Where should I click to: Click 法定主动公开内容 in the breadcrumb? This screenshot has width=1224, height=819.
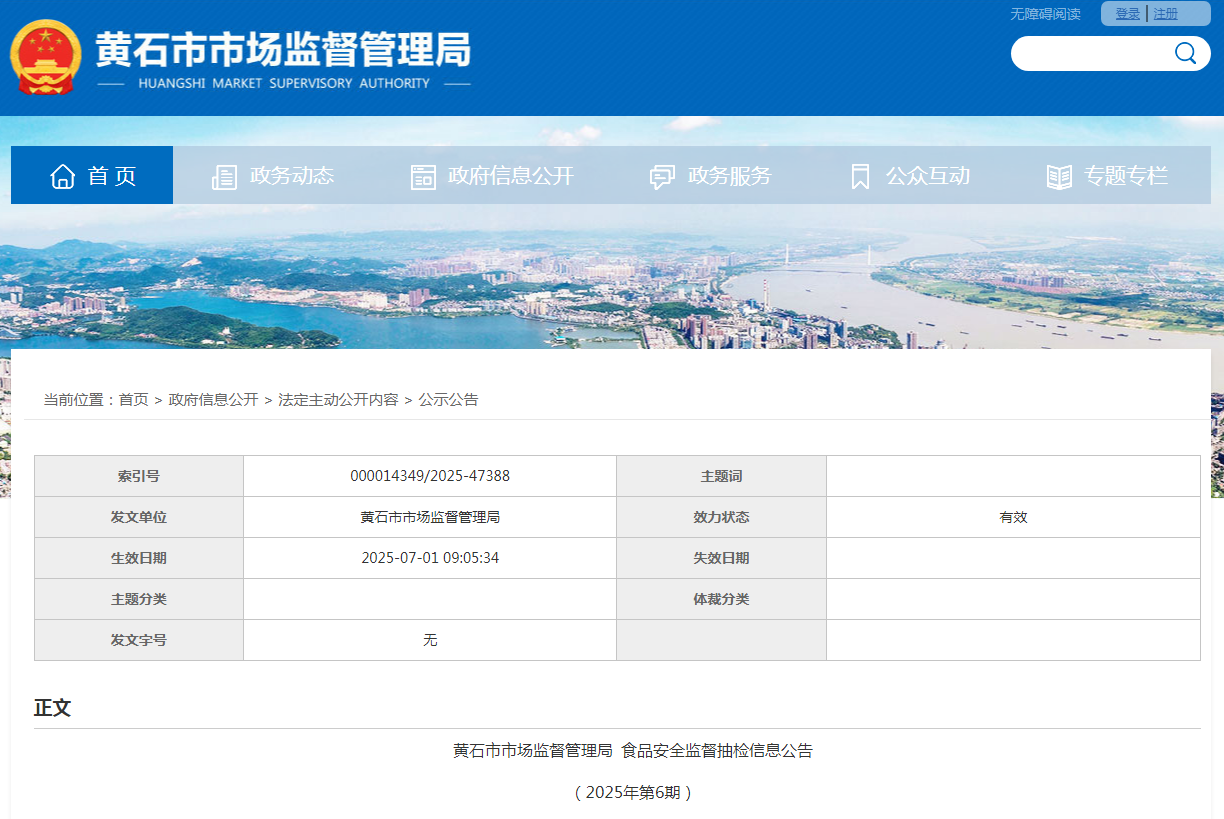(339, 399)
